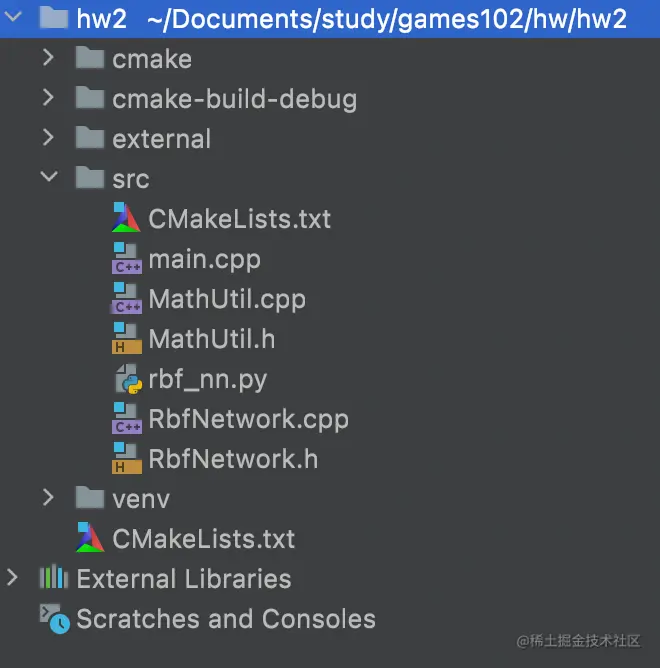
Task: Collapse the src folder chevron
Action: click(49, 176)
